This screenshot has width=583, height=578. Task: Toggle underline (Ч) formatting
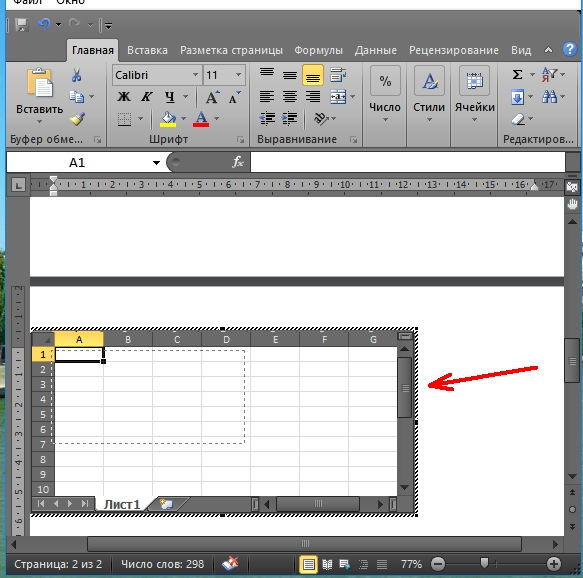(x=170, y=97)
